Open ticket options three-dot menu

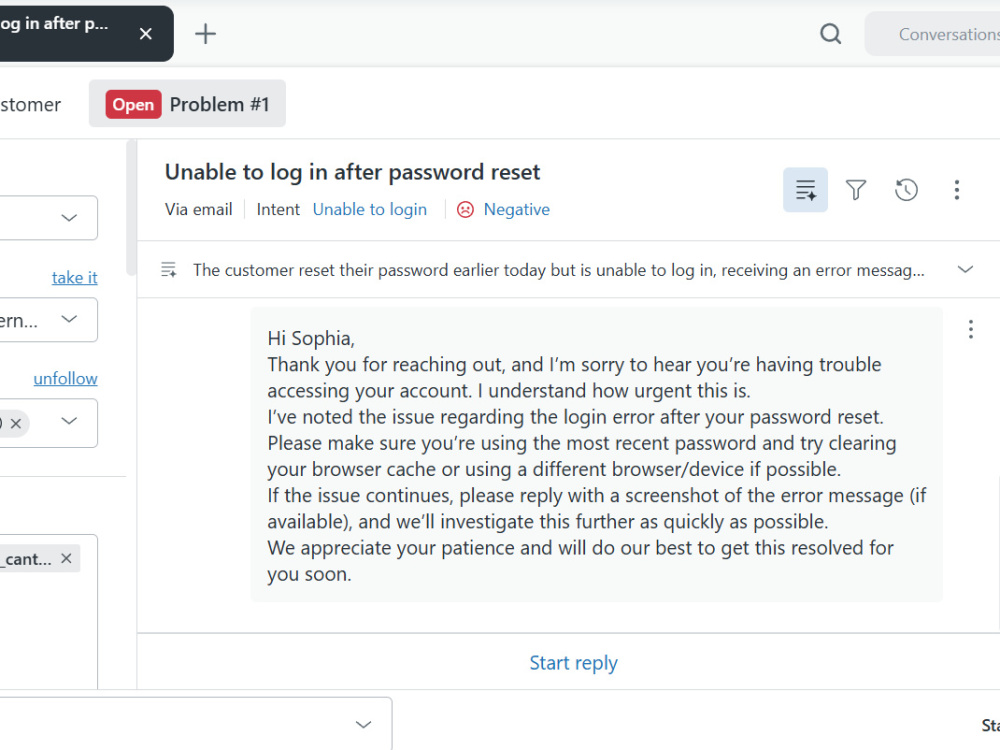click(957, 189)
